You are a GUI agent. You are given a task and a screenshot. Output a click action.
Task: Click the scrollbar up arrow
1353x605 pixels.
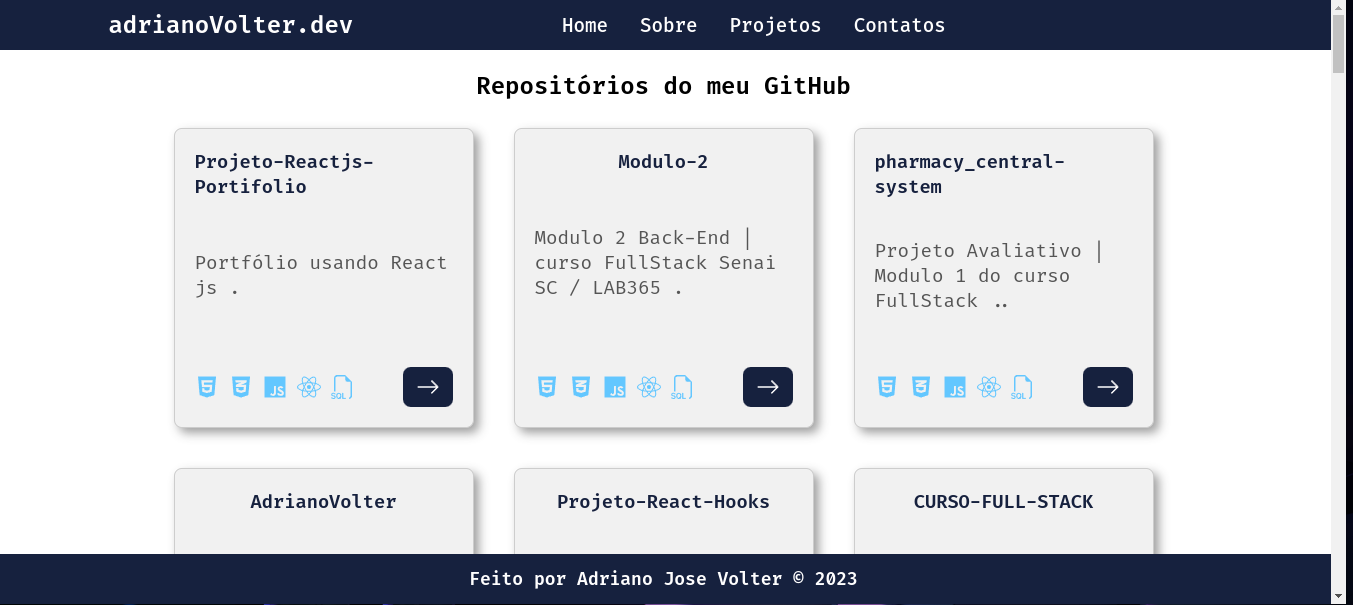click(1339, 7)
